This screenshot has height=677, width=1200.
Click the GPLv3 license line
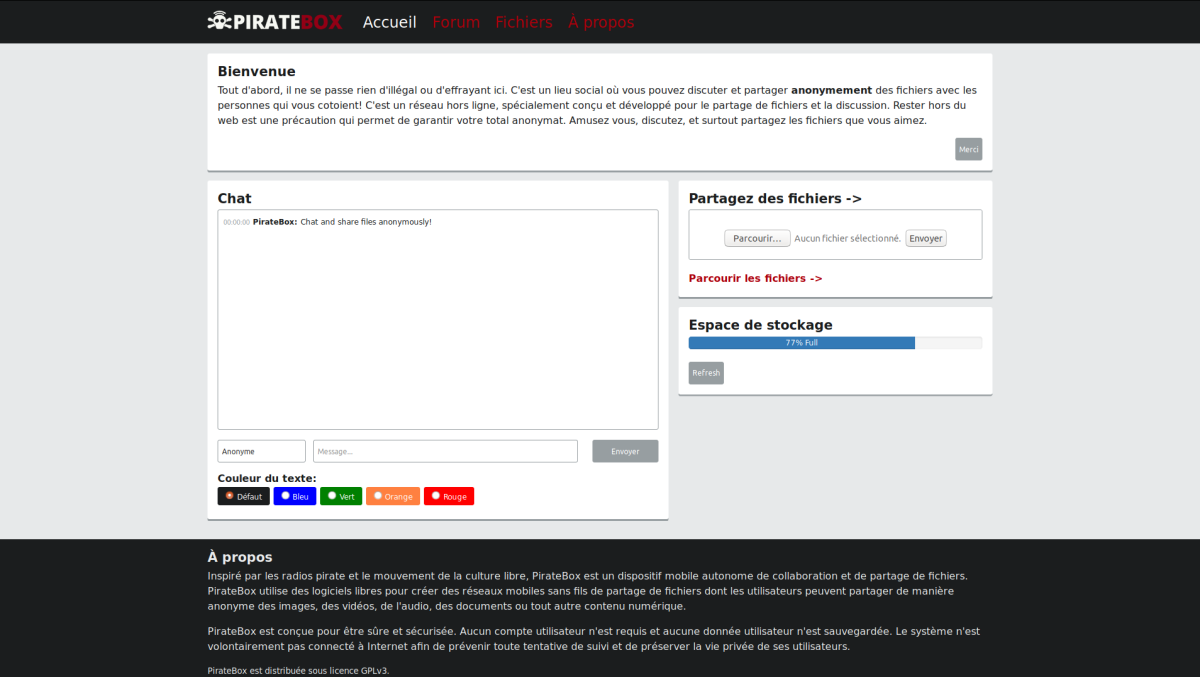(298, 671)
